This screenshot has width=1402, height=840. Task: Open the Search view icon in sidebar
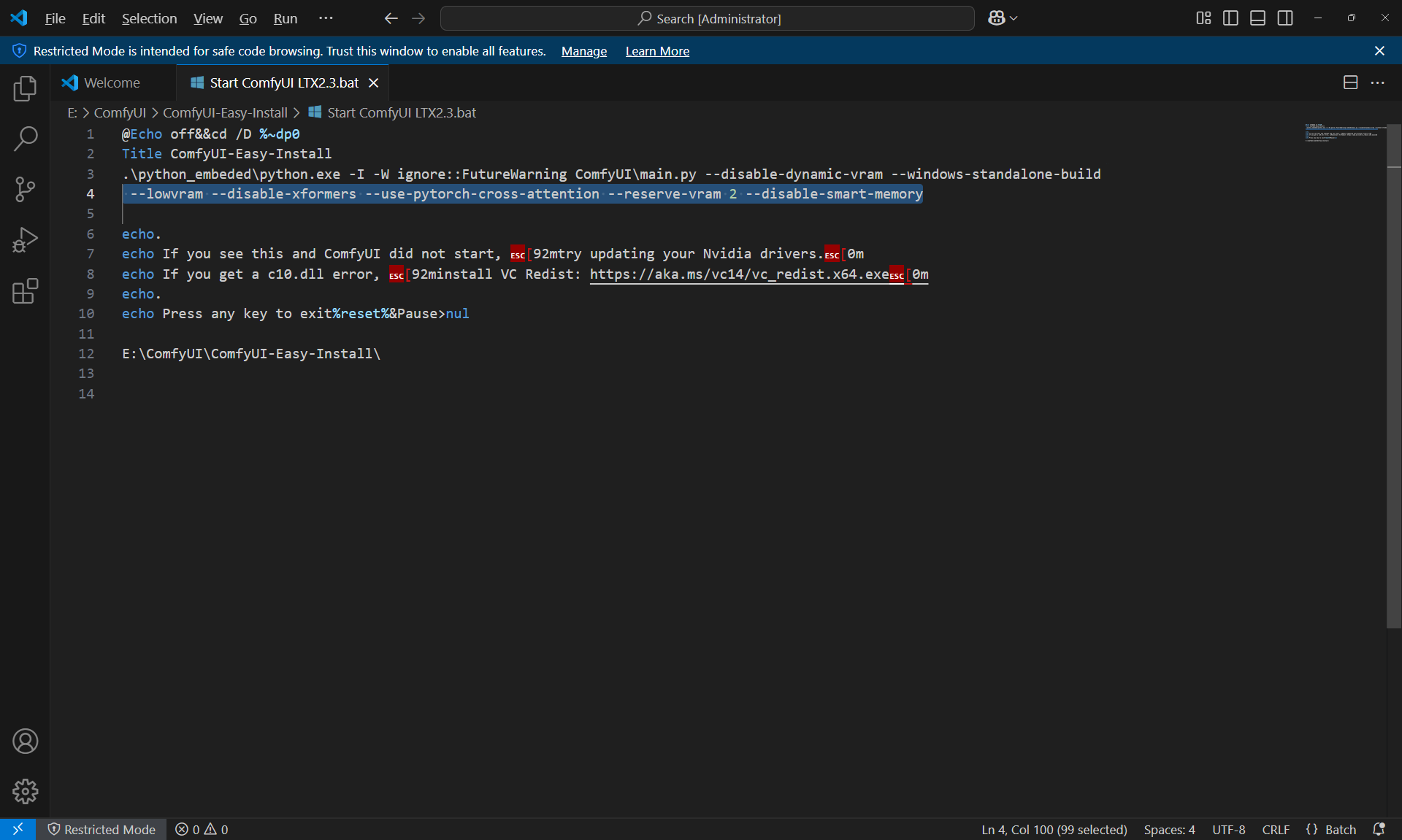coord(25,139)
